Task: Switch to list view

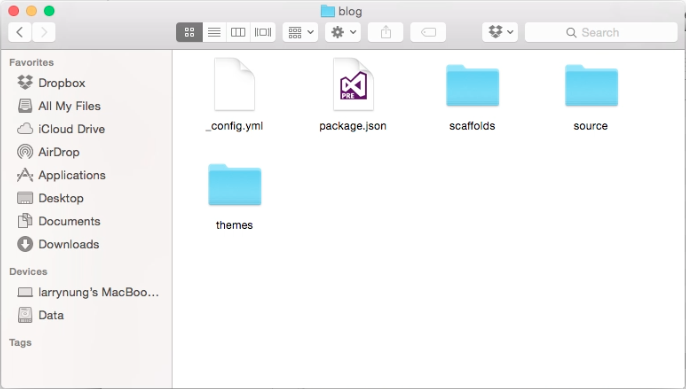Action: 214,32
